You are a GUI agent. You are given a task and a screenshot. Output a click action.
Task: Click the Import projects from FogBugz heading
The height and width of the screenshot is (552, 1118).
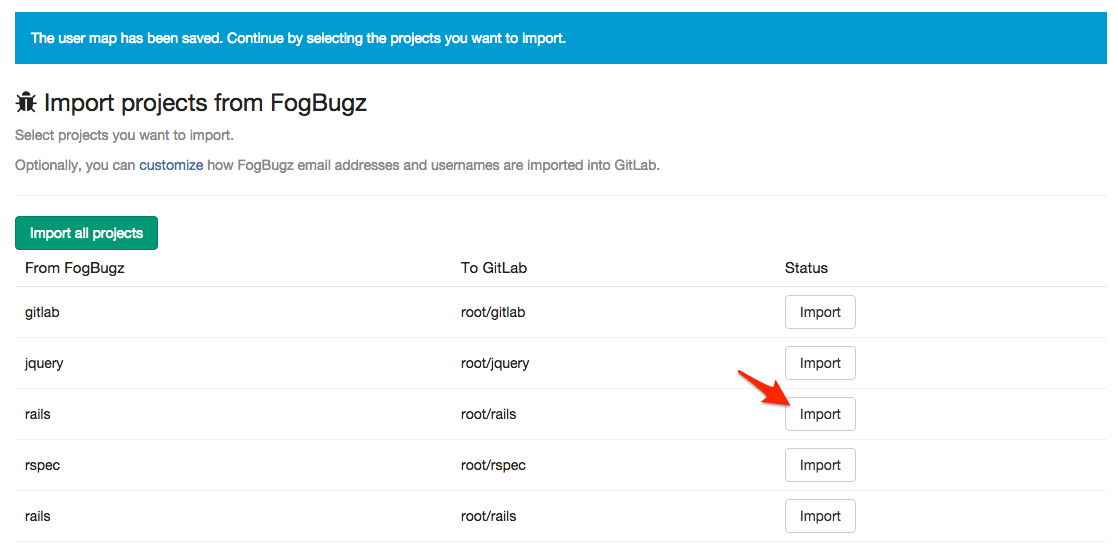coord(205,102)
